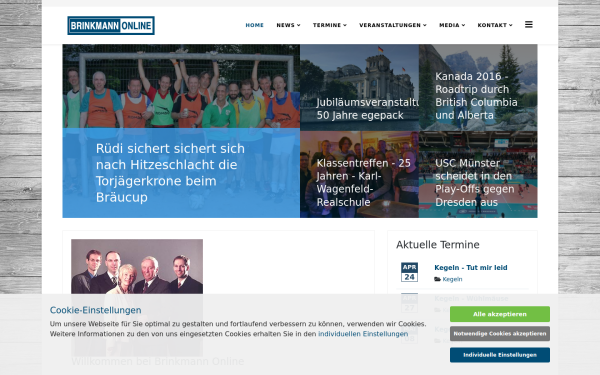Open the Kegeln - Tut mir leid event

pos(471,267)
